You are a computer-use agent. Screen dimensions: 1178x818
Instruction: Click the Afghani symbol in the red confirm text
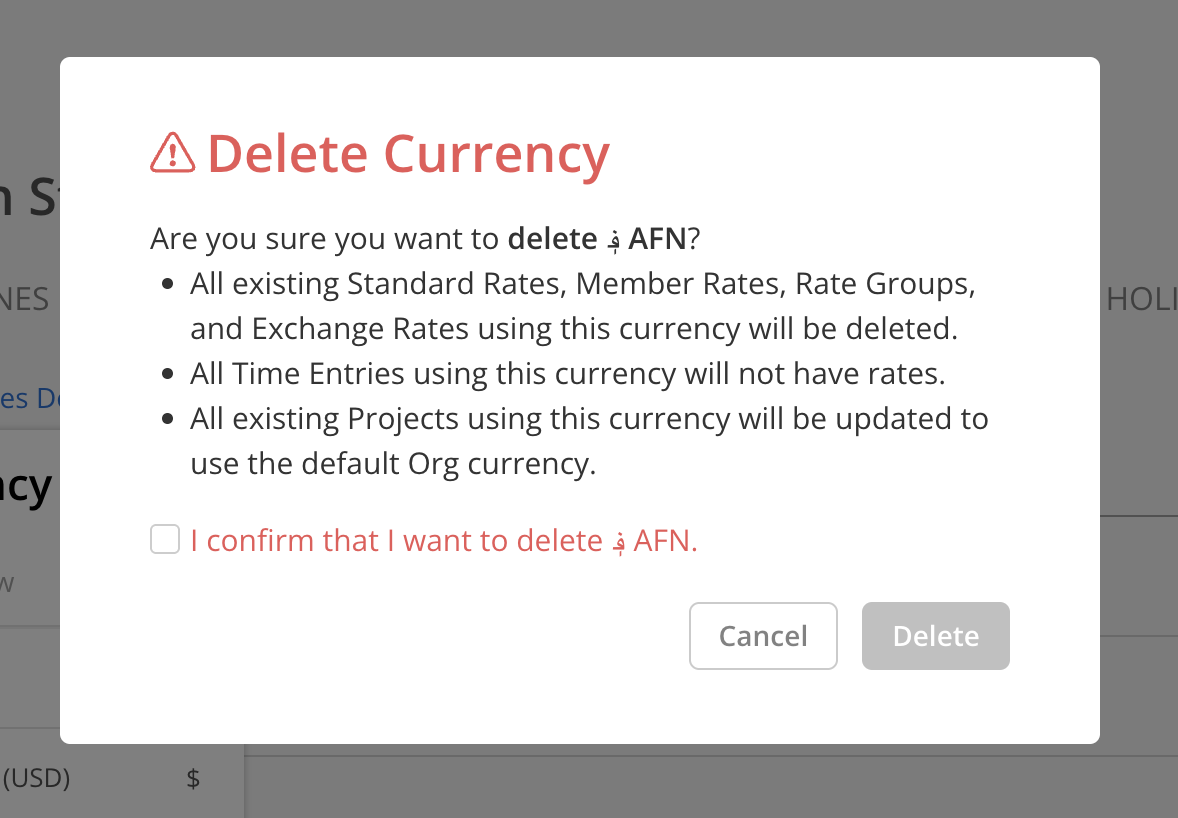pyautogui.click(x=619, y=542)
